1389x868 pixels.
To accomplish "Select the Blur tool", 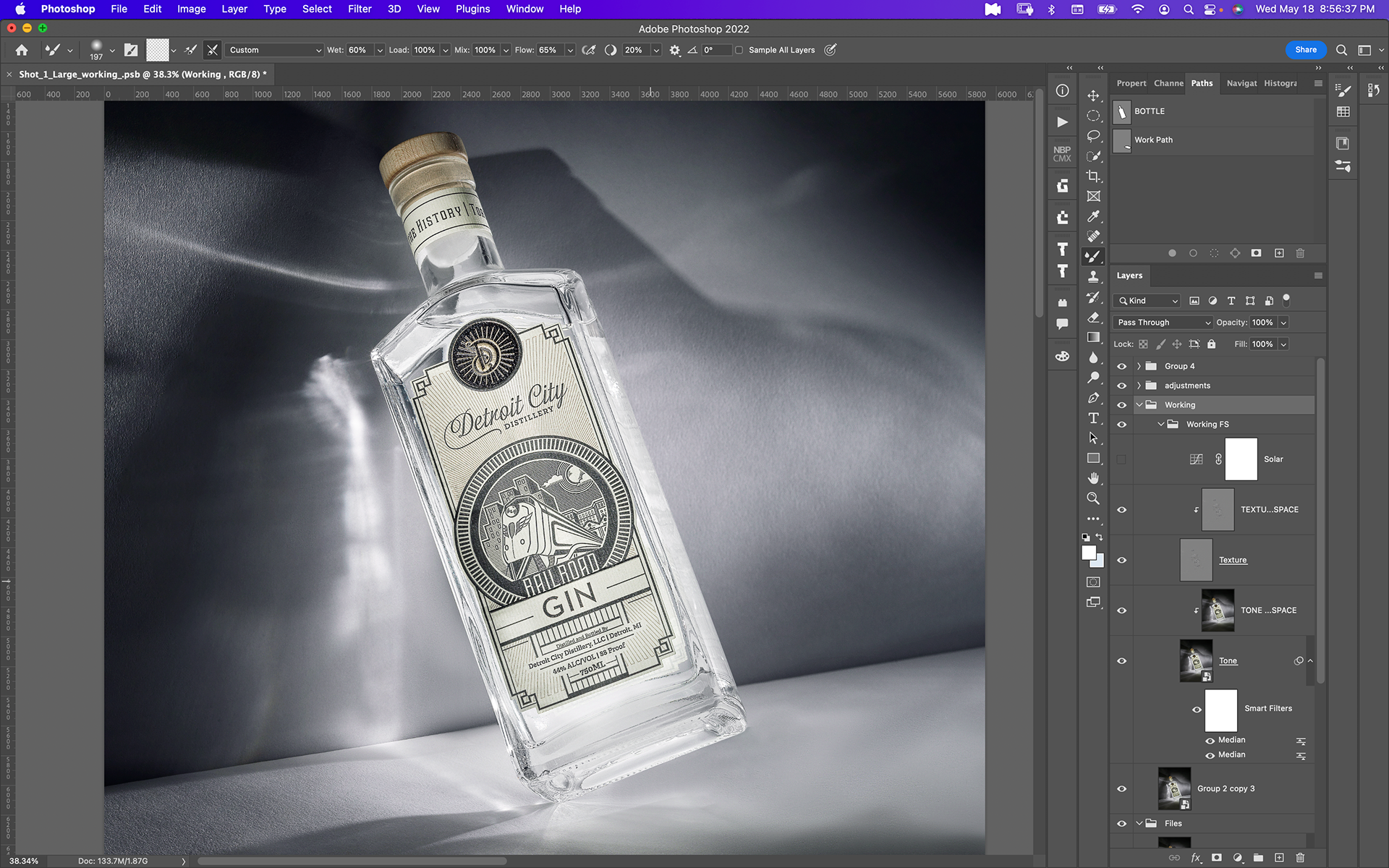I will click(1093, 357).
